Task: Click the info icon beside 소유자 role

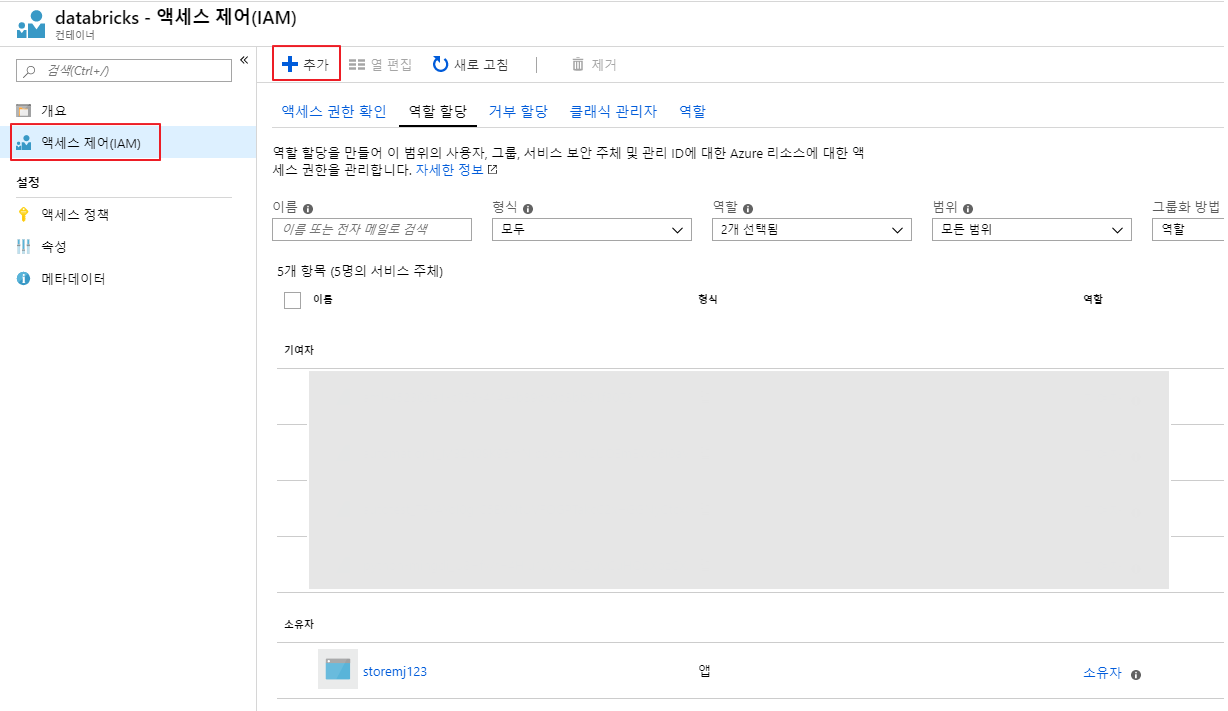Action: 1135,675
